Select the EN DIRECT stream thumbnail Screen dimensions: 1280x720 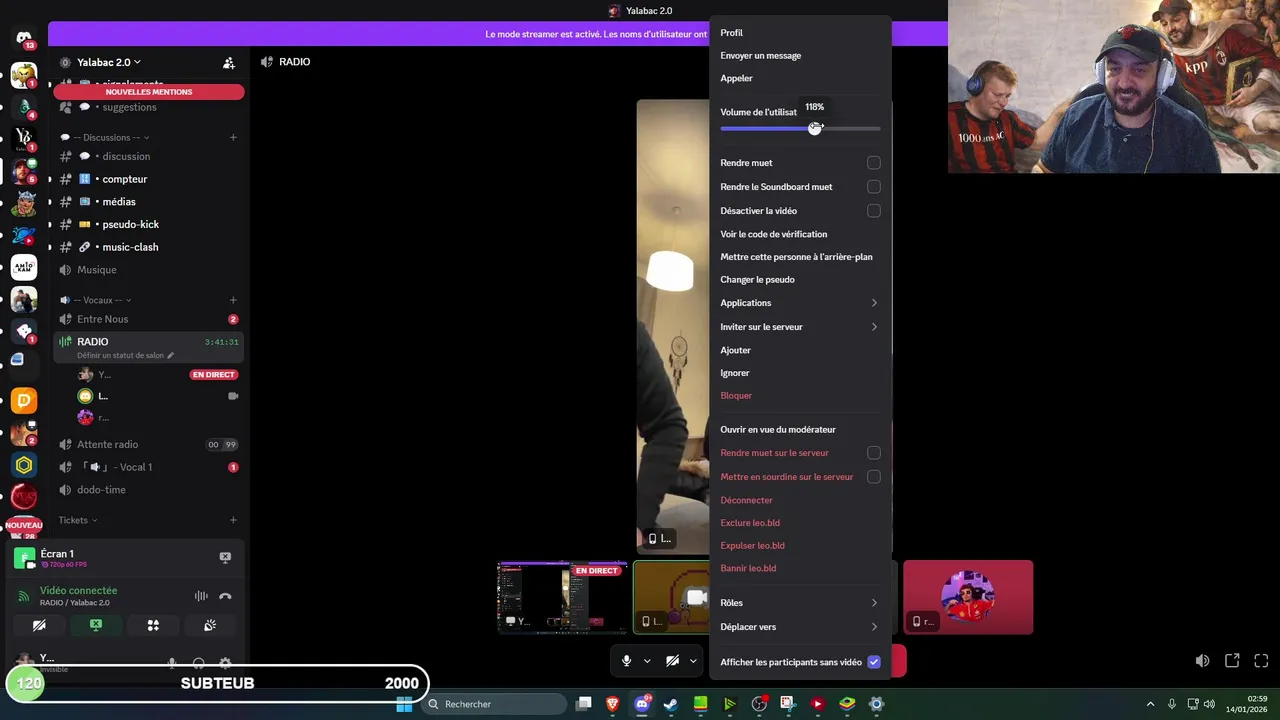coord(563,597)
